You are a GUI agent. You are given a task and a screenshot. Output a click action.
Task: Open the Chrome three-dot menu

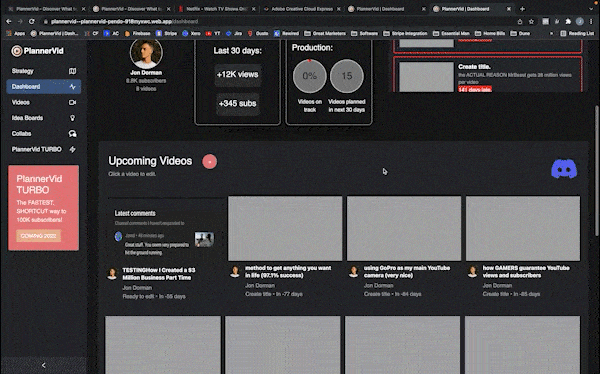[591, 21]
